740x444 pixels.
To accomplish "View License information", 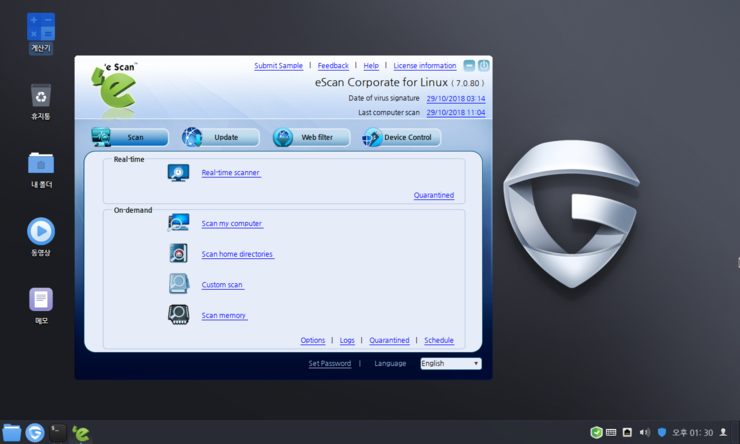I will click(425, 66).
